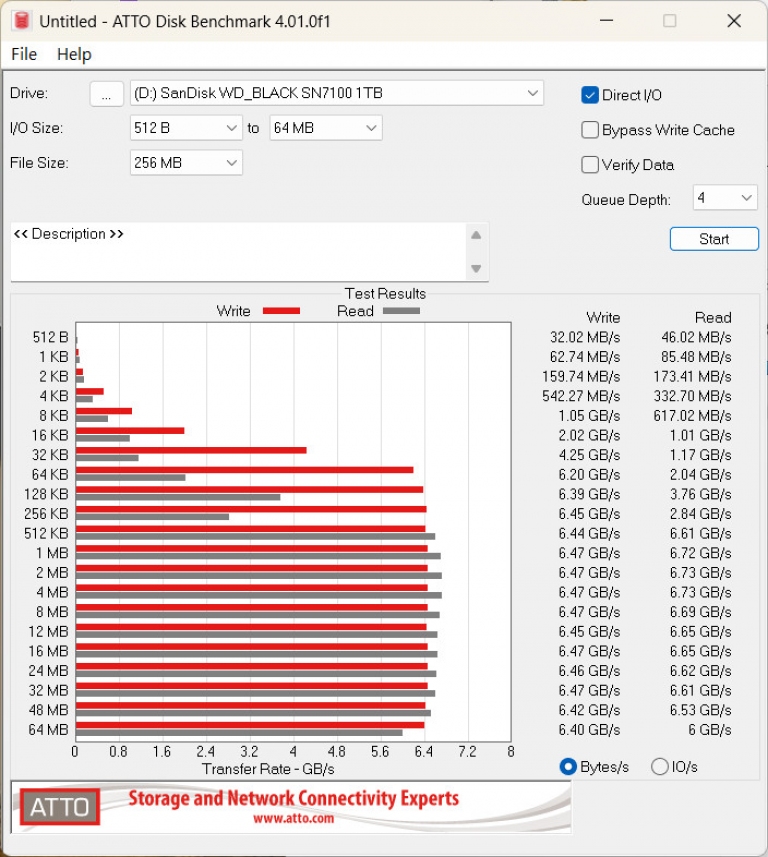Click the Write column header
The width and height of the screenshot is (768, 857).
[603, 318]
